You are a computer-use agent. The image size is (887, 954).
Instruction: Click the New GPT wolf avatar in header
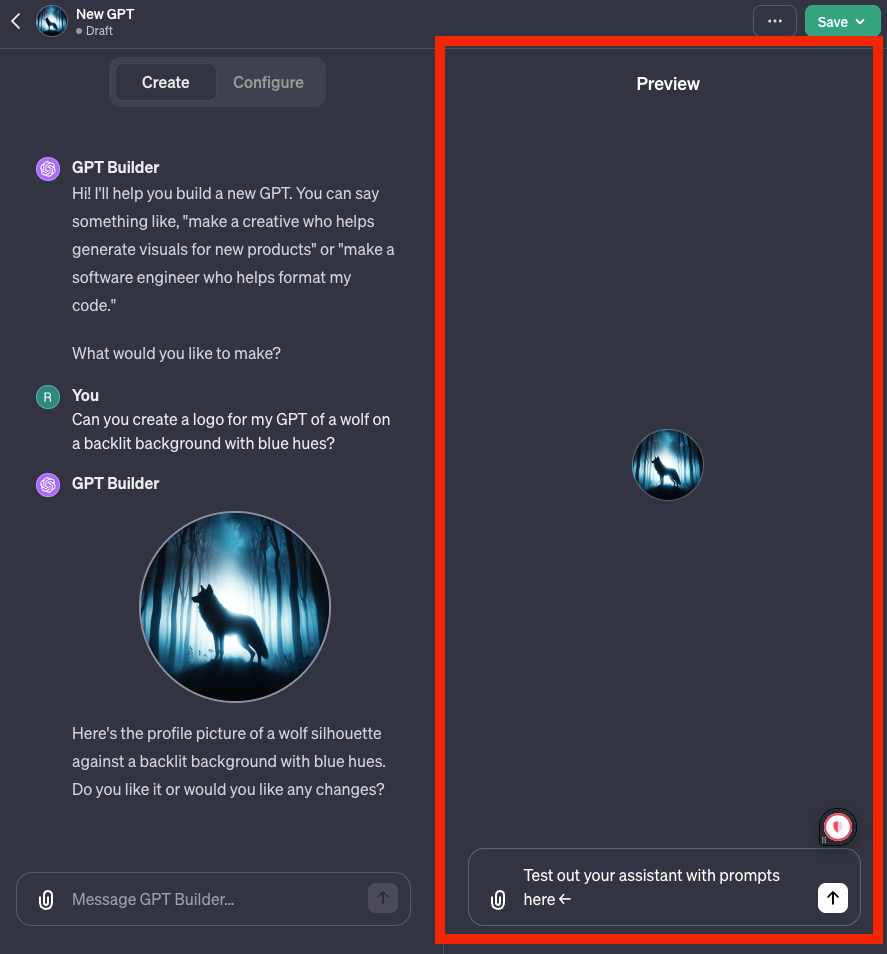coord(52,21)
